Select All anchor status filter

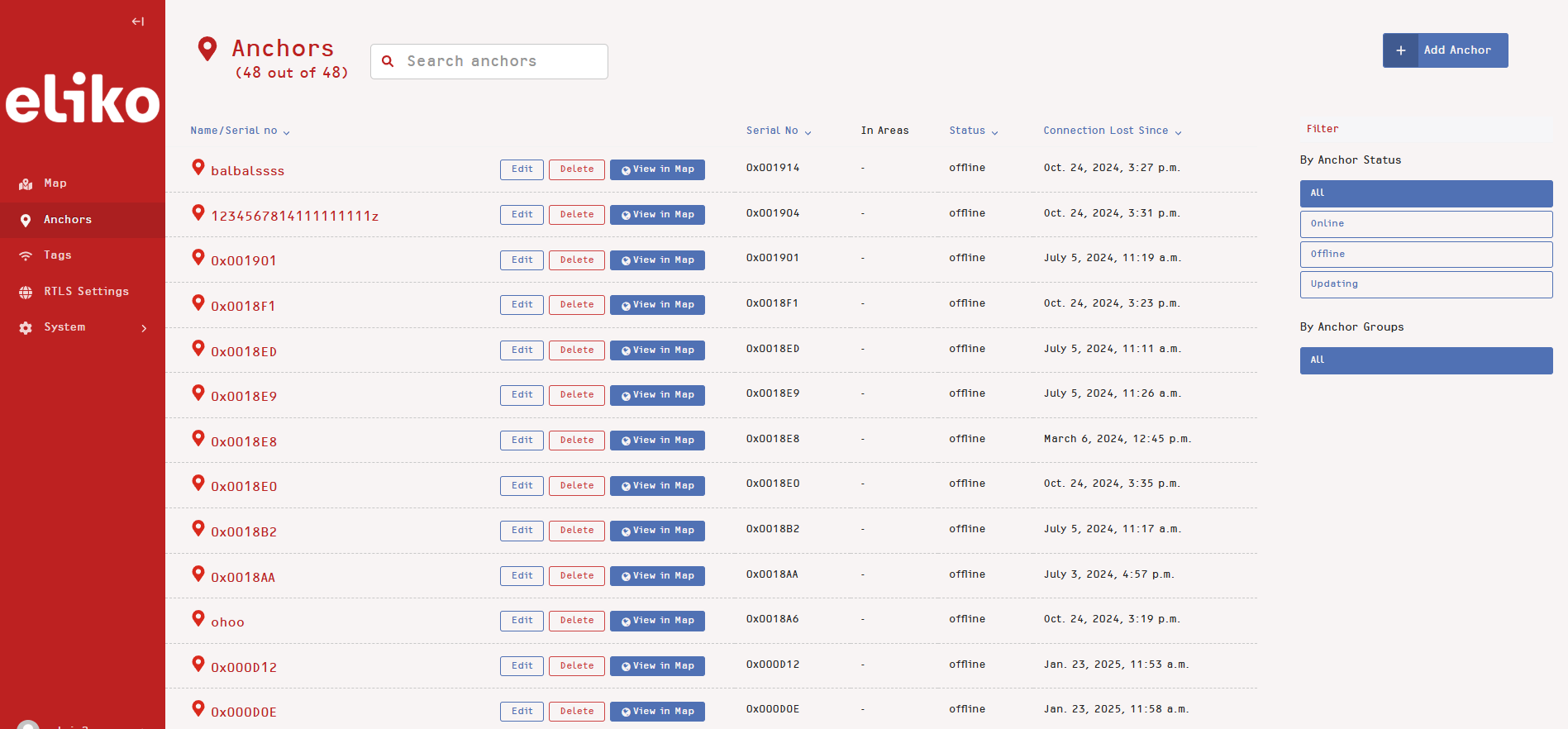[x=1426, y=193]
